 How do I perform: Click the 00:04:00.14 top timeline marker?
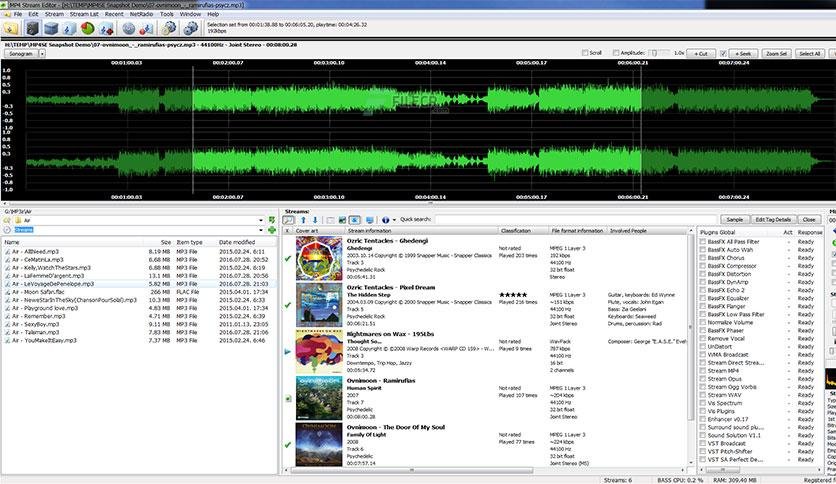click(430, 63)
